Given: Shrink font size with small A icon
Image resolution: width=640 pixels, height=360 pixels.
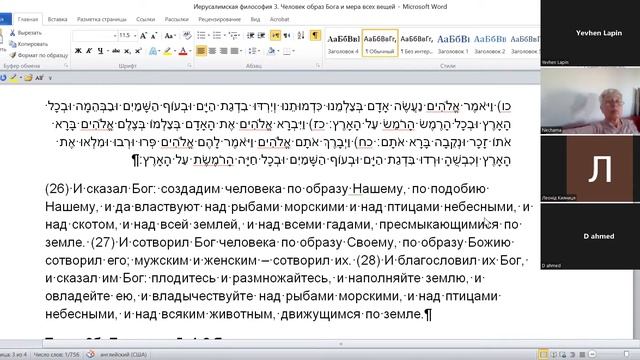Looking at the screenshot, I should [154, 36].
